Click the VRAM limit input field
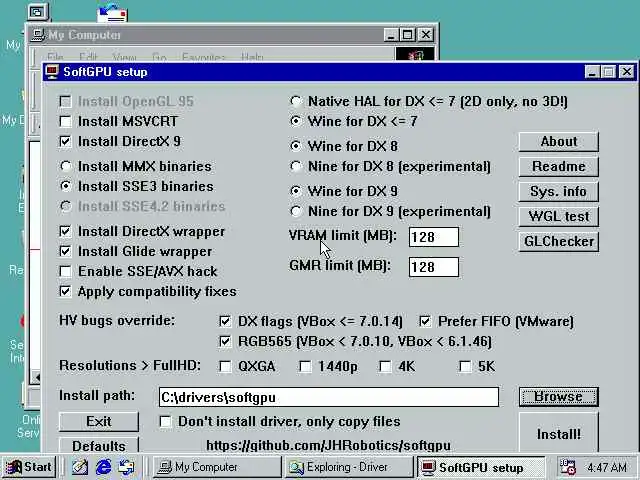Viewport: 640px width, 480px height. (433, 237)
